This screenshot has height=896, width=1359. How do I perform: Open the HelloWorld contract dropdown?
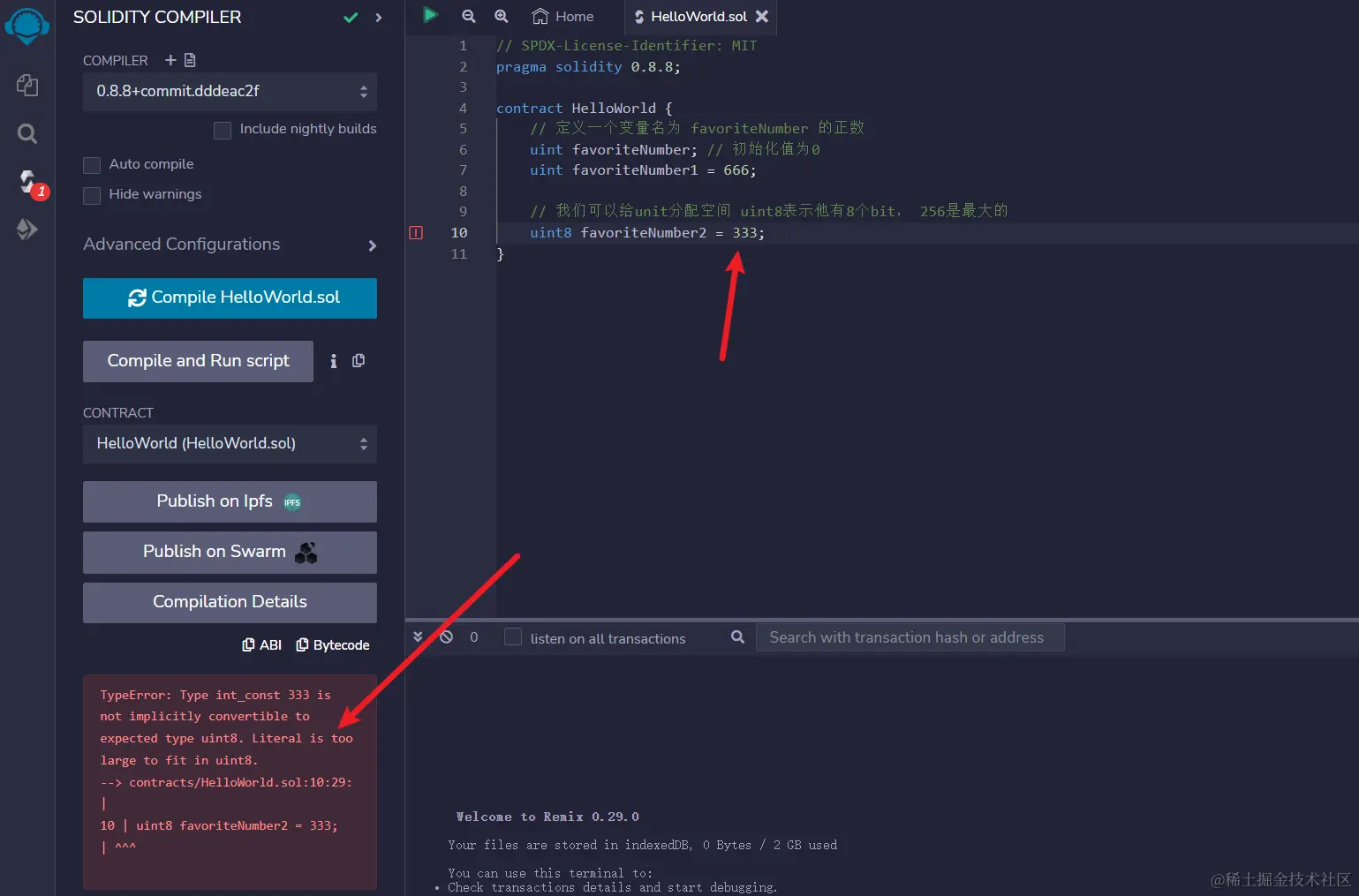(x=230, y=444)
